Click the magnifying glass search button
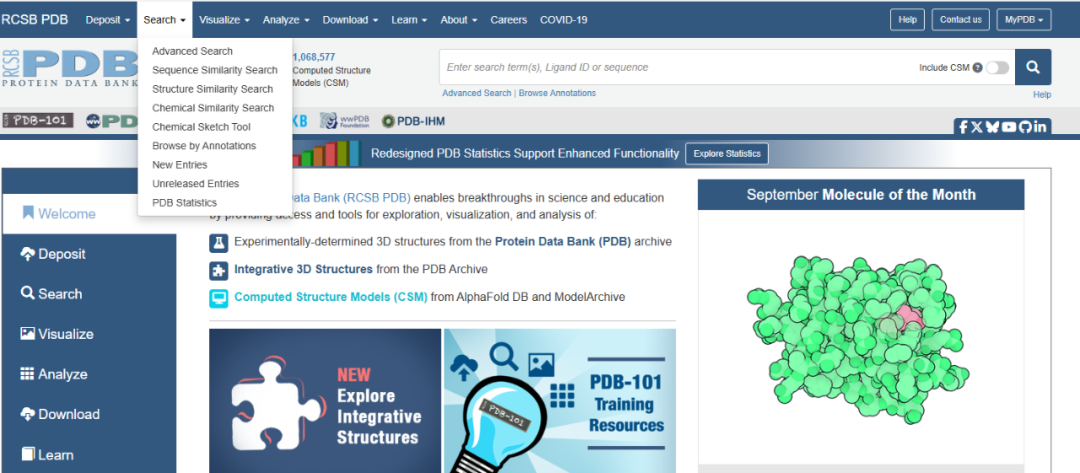Image resolution: width=1080 pixels, height=473 pixels. pyautogui.click(x=1033, y=67)
